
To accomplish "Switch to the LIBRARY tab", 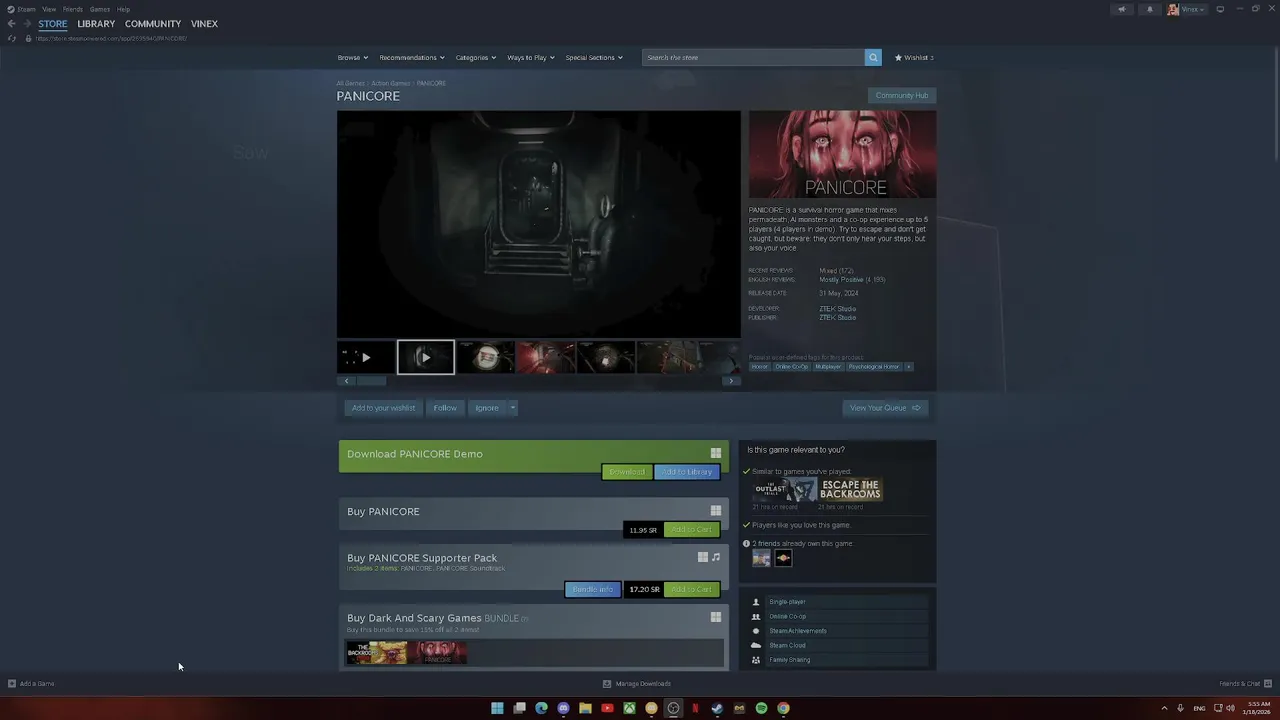I will click(96, 23).
